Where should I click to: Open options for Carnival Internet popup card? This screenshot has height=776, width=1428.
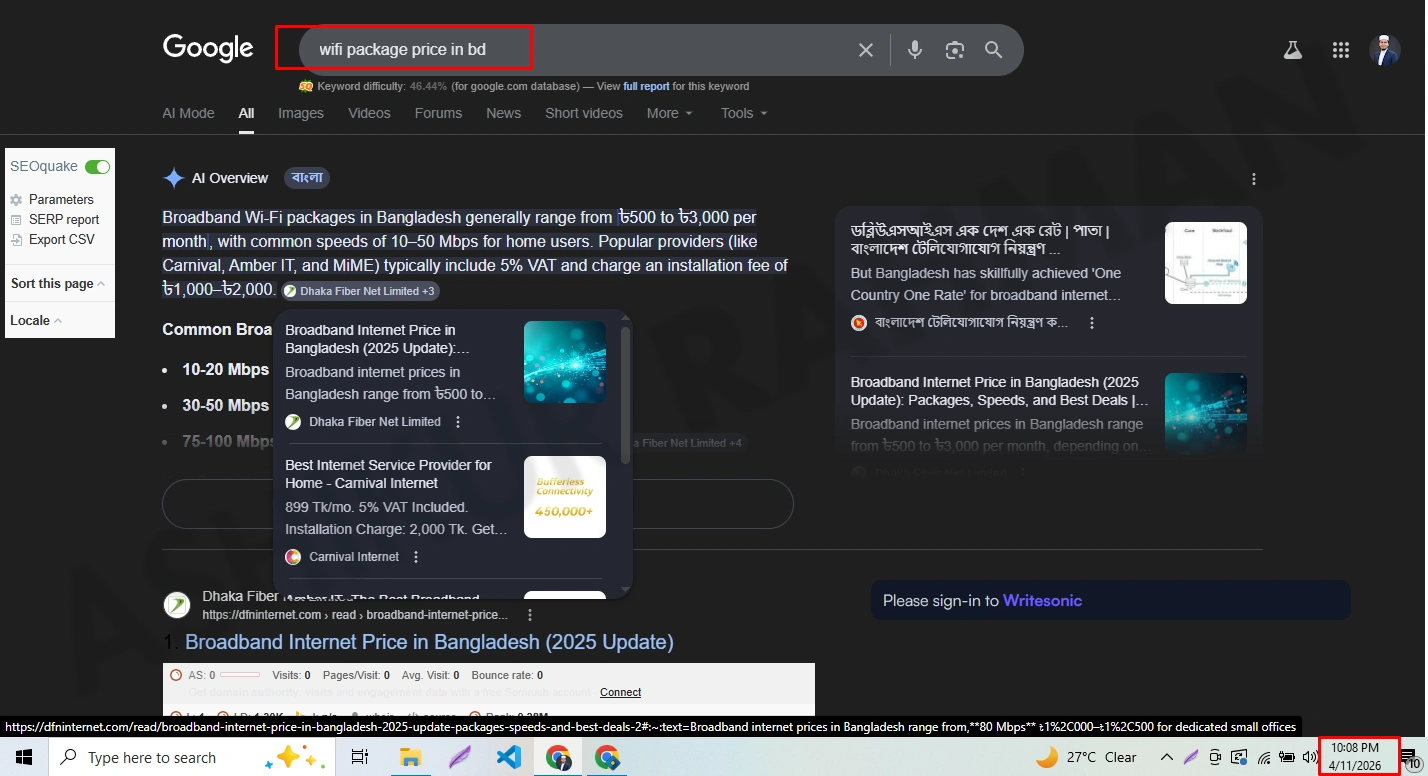[416, 557]
